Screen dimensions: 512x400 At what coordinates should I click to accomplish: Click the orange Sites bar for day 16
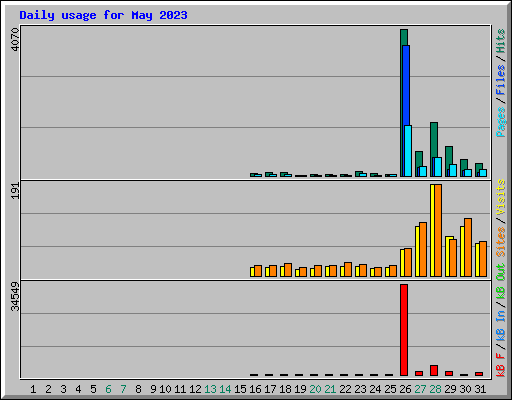258,271
